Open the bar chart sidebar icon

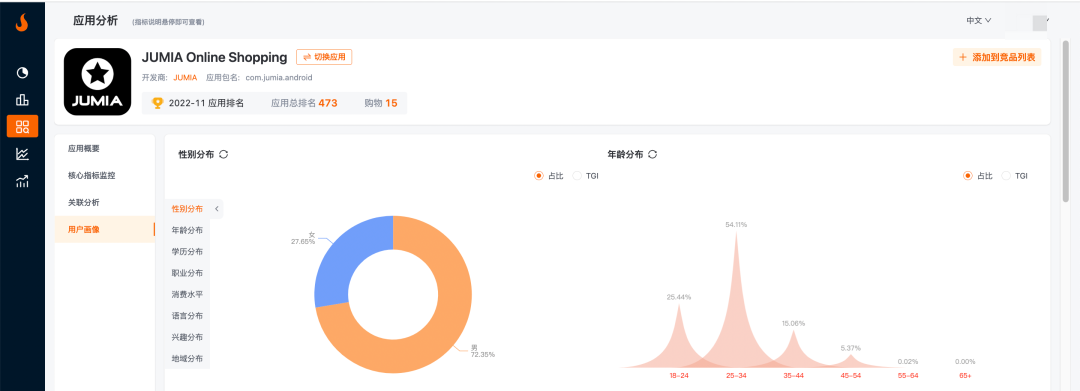(x=22, y=100)
